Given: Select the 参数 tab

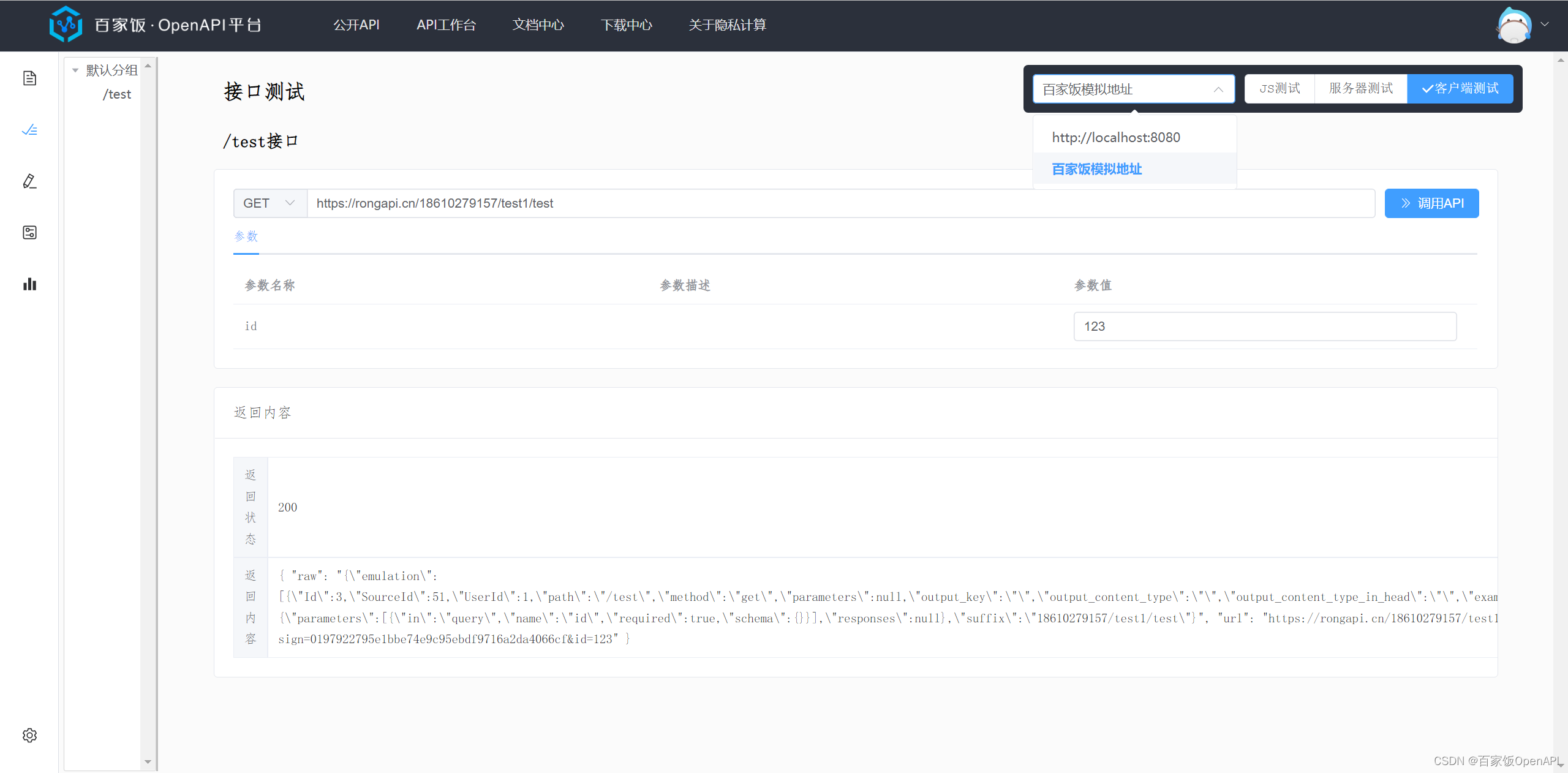Looking at the screenshot, I should pos(246,236).
